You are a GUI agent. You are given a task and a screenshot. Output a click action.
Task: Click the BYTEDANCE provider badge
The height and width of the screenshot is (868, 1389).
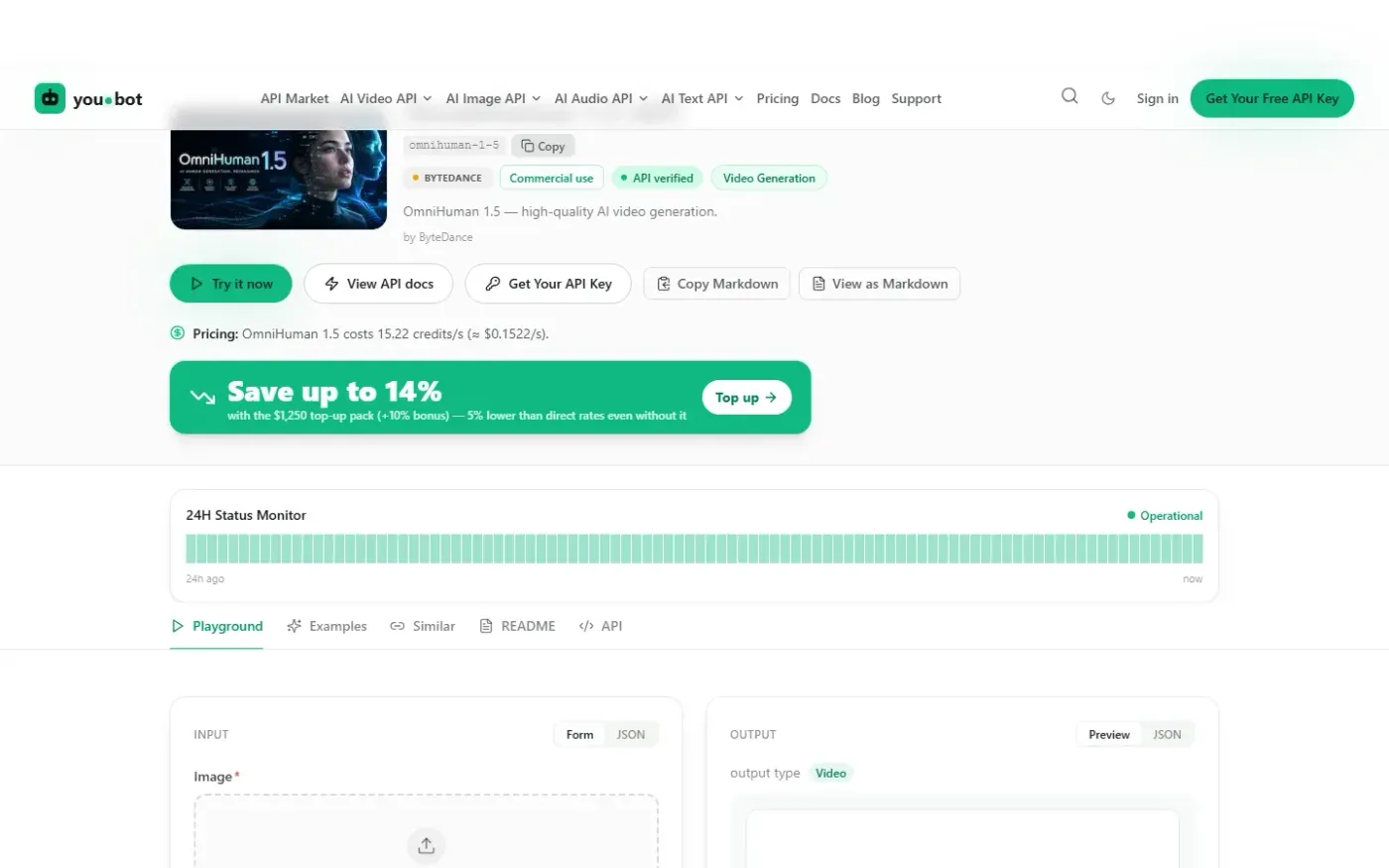point(446,179)
